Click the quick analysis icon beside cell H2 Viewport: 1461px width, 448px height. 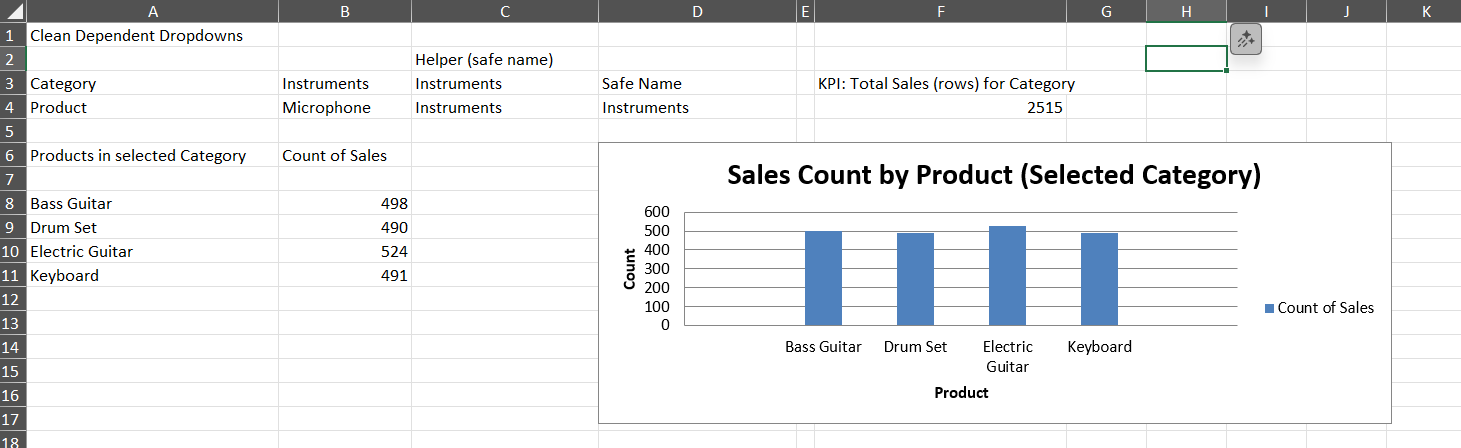(x=1246, y=40)
